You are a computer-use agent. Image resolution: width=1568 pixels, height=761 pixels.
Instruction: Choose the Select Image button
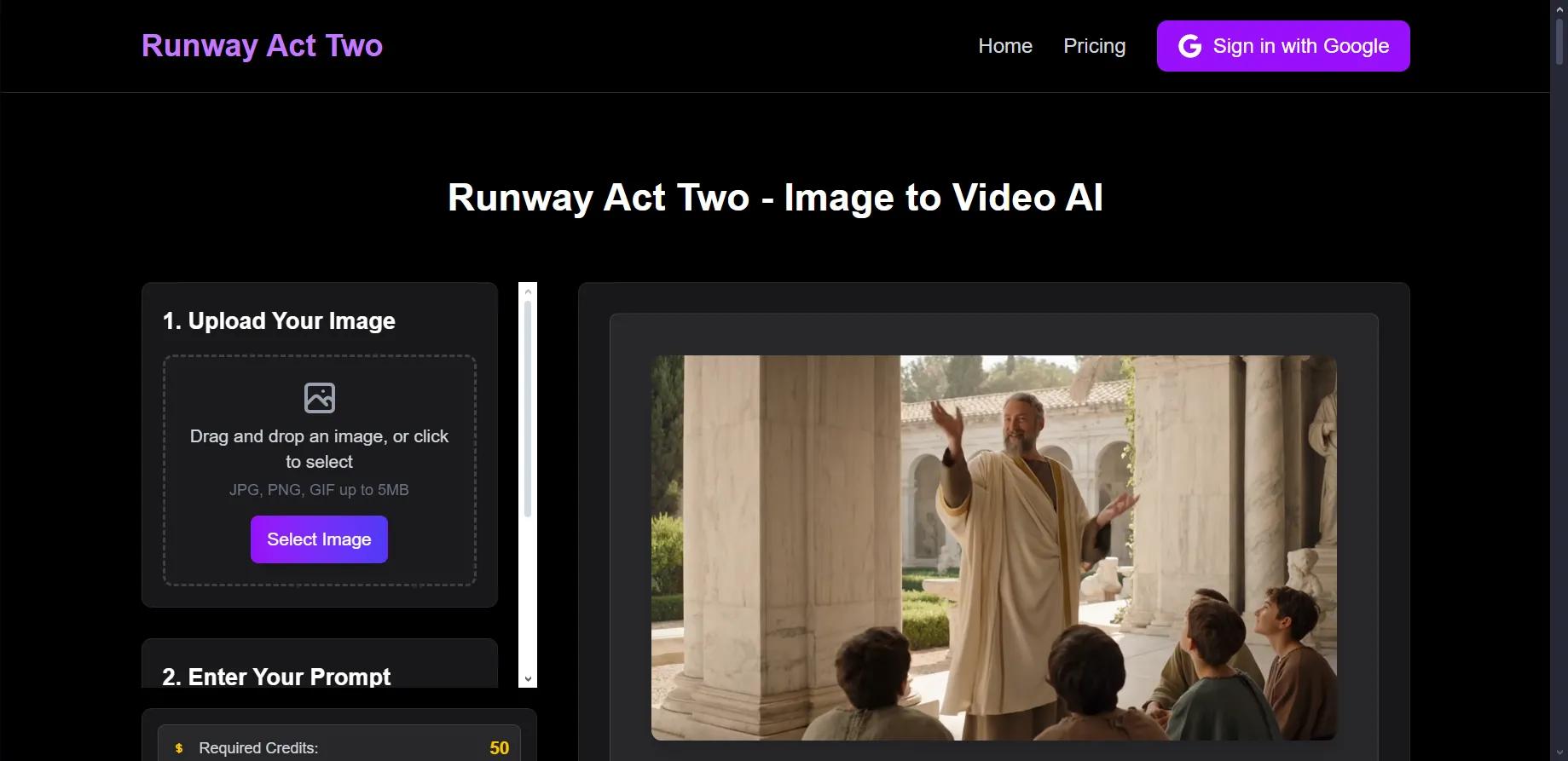319,539
